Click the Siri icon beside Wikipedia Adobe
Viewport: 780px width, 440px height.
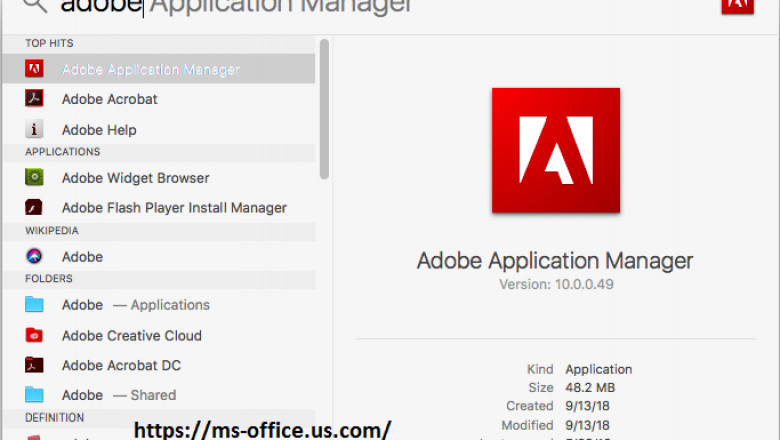click(34, 256)
